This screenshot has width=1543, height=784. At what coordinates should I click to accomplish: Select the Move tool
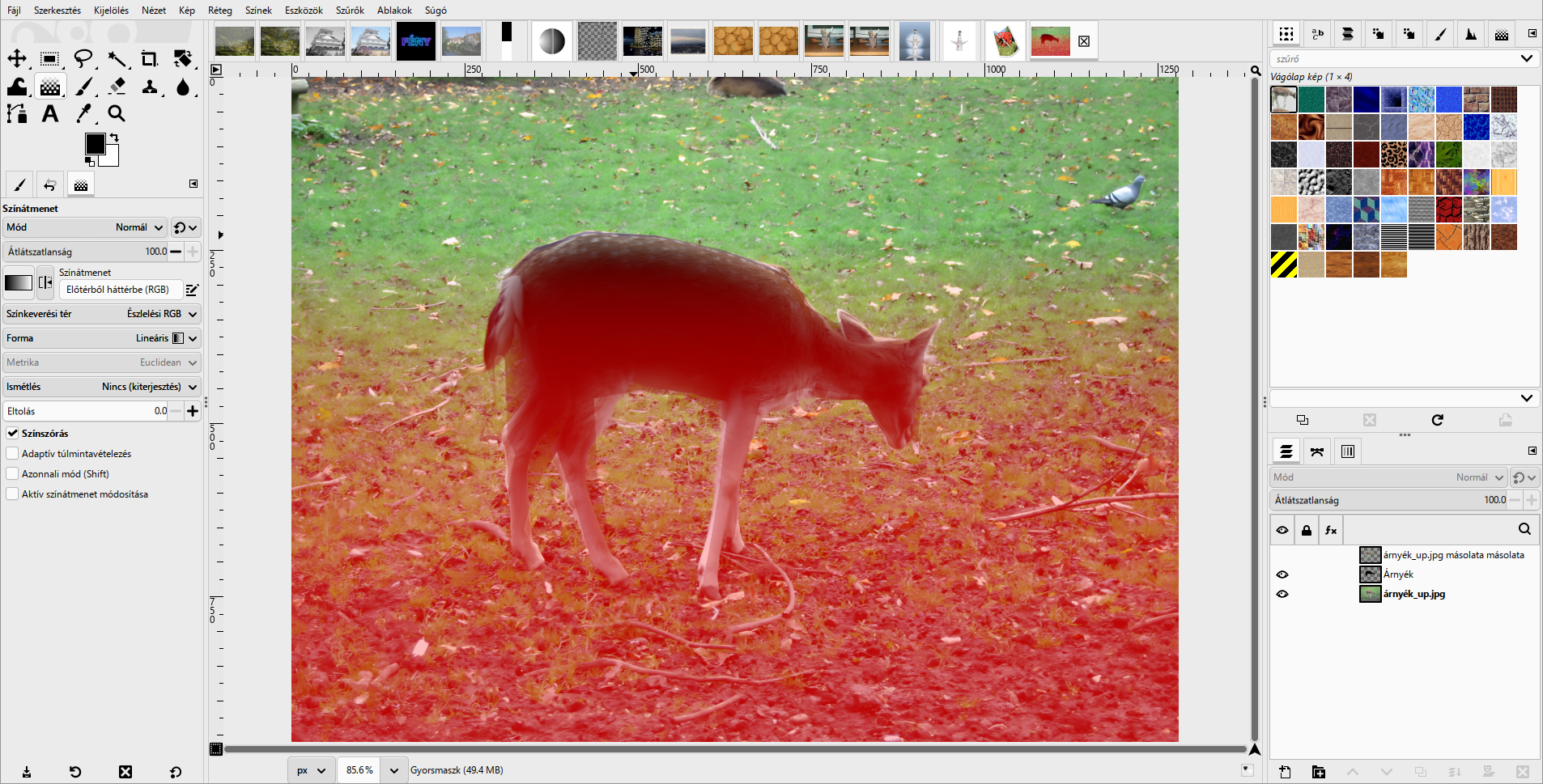click(16, 58)
